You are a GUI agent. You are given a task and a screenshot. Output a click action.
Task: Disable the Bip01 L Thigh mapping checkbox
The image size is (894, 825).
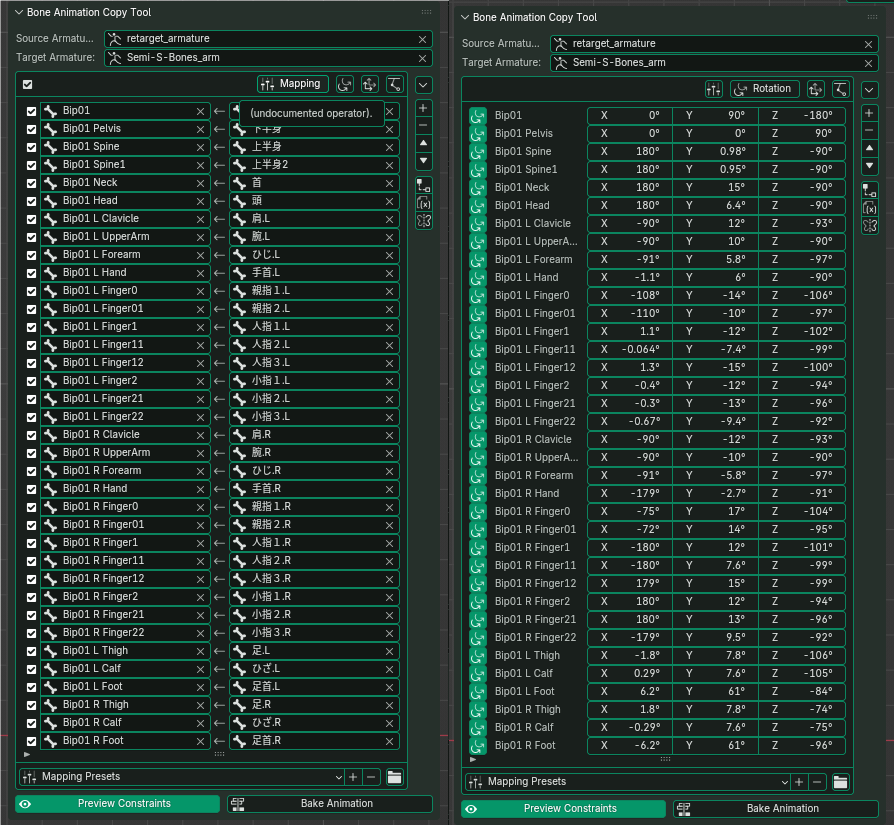coord(31,651)
